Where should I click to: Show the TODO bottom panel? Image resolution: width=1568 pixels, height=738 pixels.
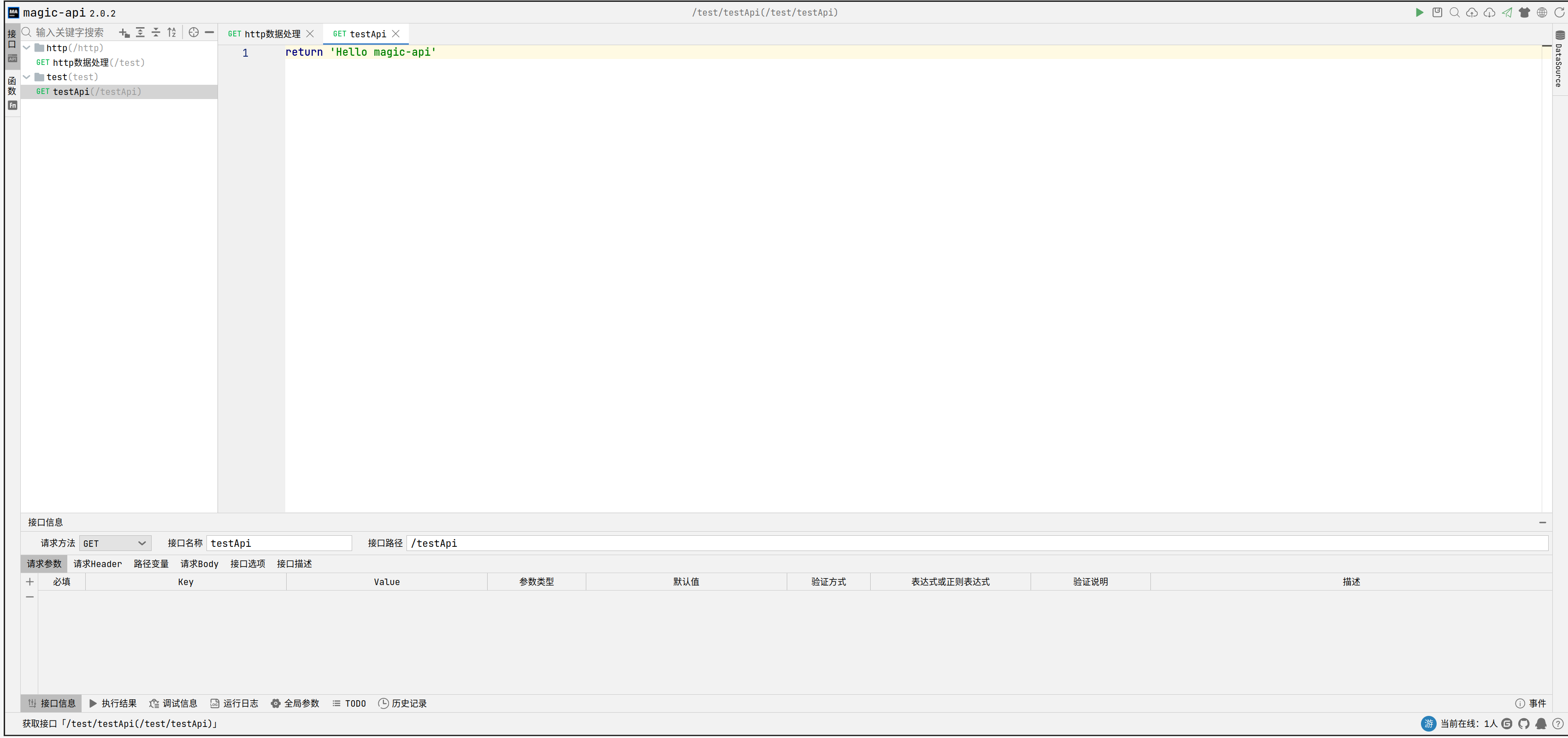pos(349,703)
